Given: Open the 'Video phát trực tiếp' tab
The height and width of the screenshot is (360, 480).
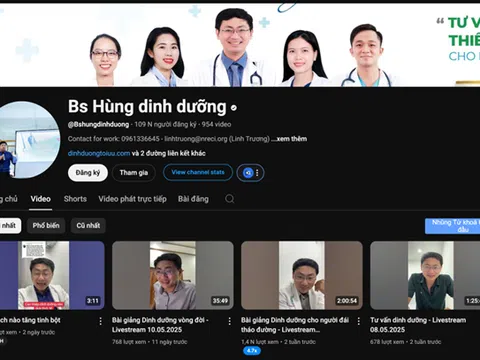Looking at the screenshot, I should (132, 199).
